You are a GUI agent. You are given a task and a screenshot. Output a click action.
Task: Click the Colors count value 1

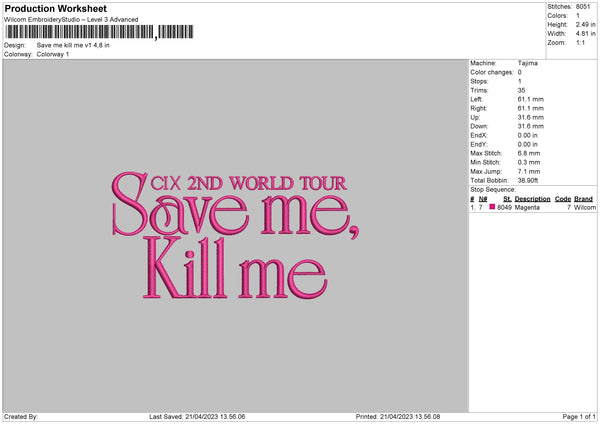point(577,16)
